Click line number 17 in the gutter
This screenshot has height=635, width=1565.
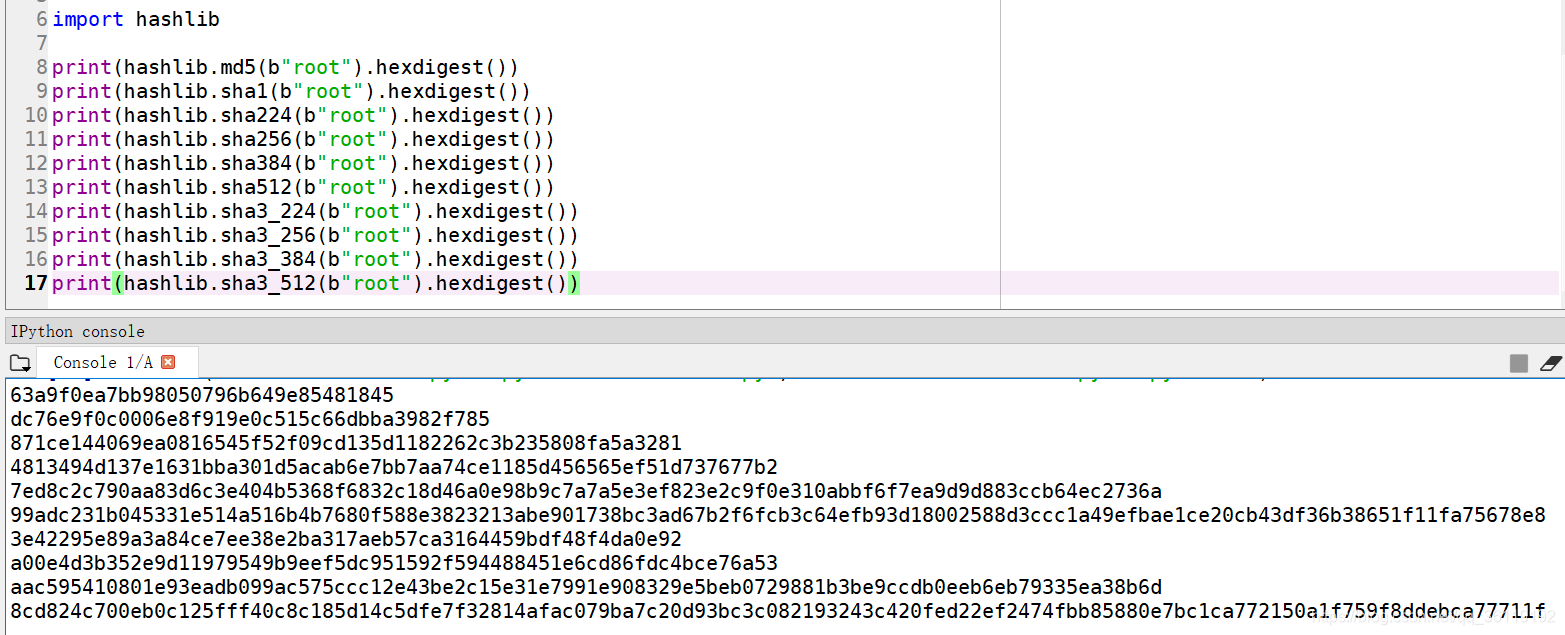tap(36, 283)
